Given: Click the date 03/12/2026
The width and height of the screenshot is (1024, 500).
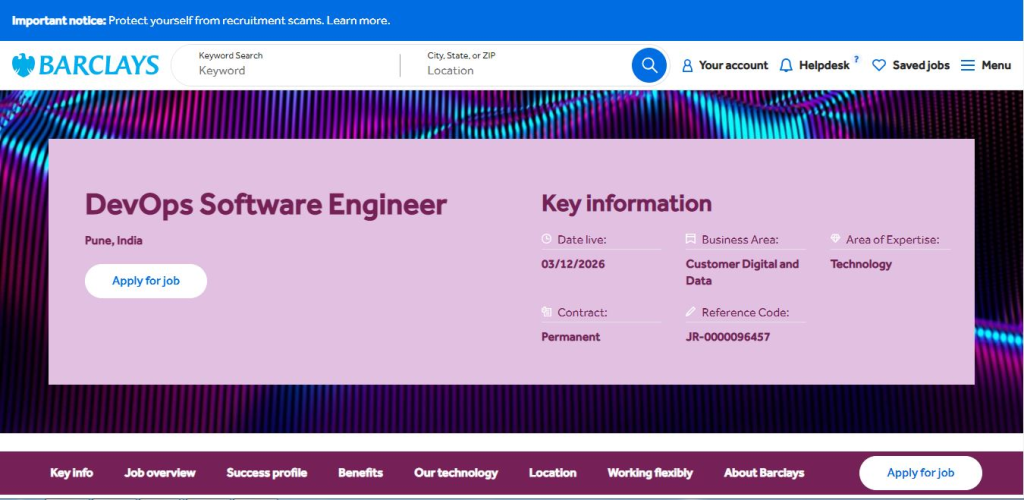Looking at the screenshot, I should [x=573, y=264].
